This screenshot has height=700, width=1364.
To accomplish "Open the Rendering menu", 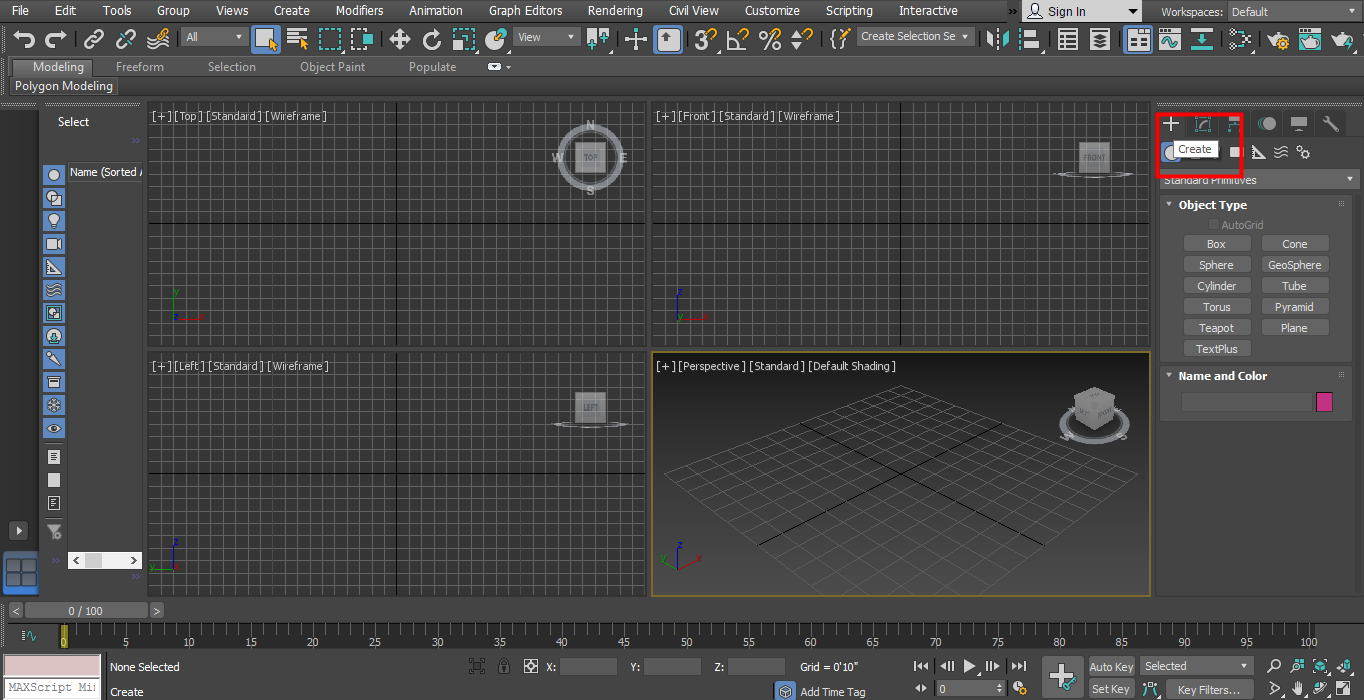I will [x=615, y=11].
